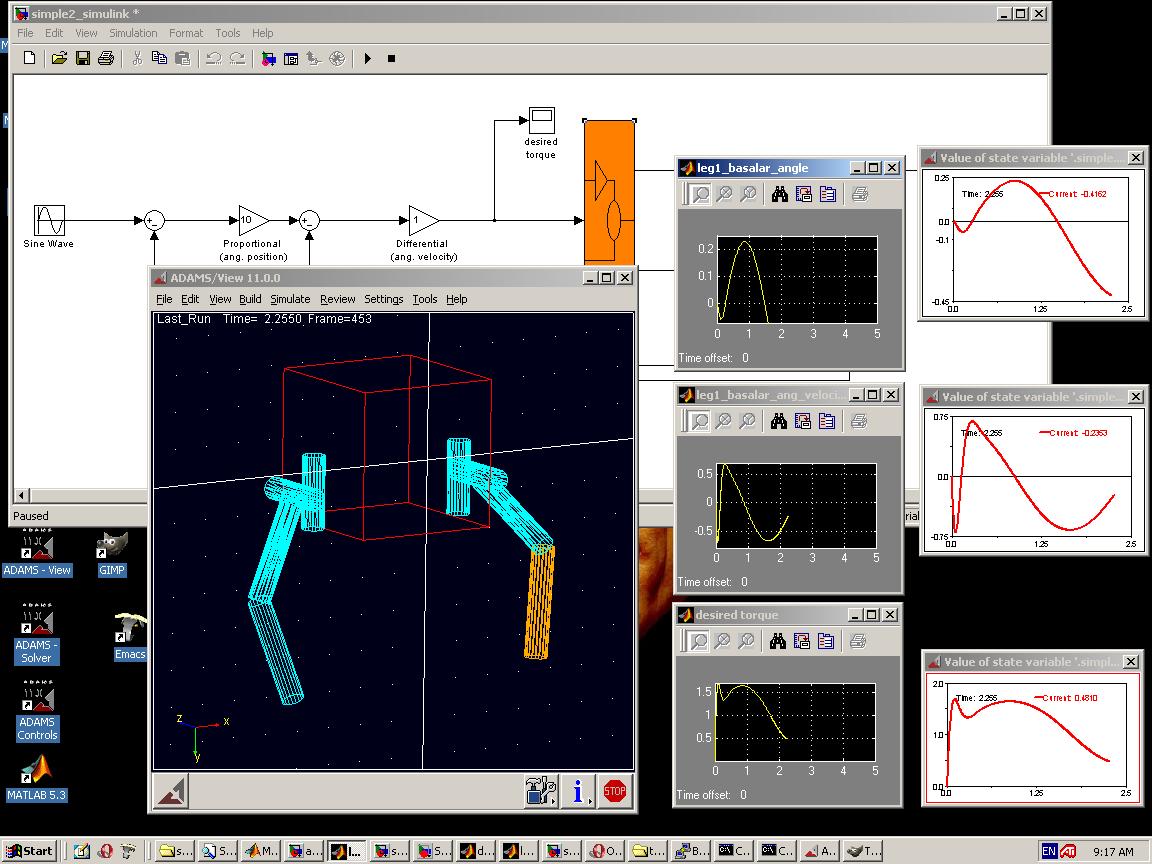This screenshot has width=1152, height=864.
Task: Autoscale the leg1_basalar_angle scope with binoculars
Action: pyautogui.click(x=780, y=194)
